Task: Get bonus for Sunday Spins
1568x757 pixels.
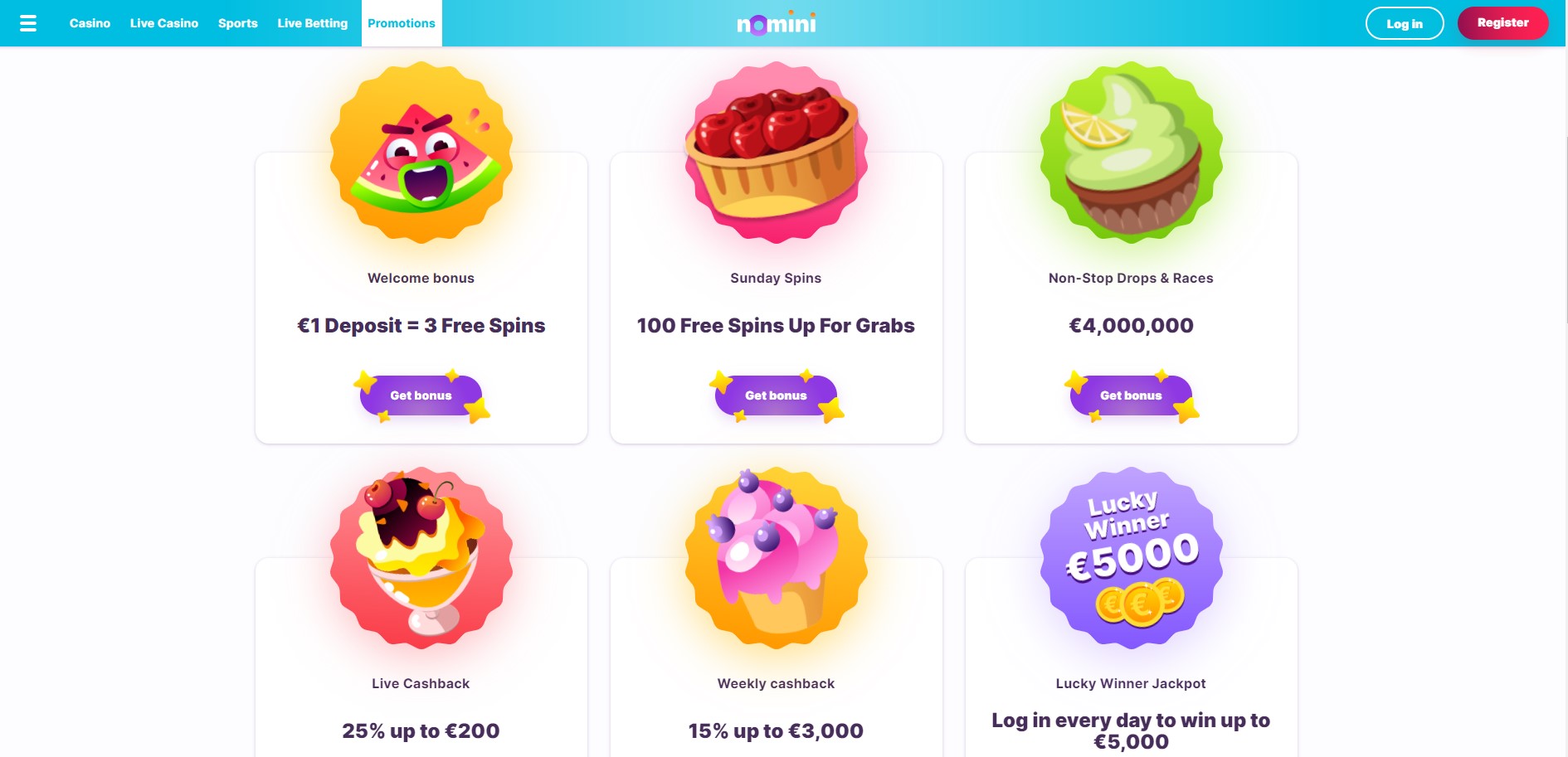Action: (777, 395)
